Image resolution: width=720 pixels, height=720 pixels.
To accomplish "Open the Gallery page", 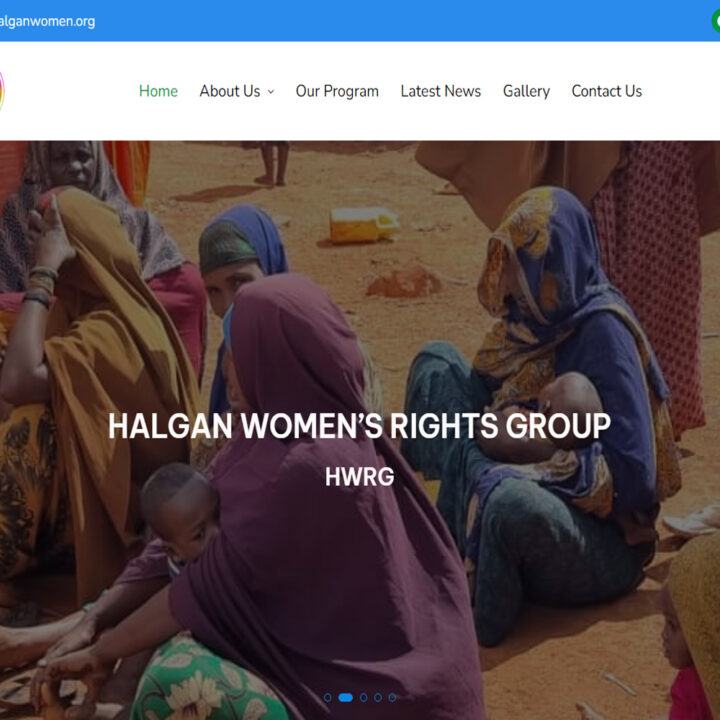I will (x=526, y=91).
